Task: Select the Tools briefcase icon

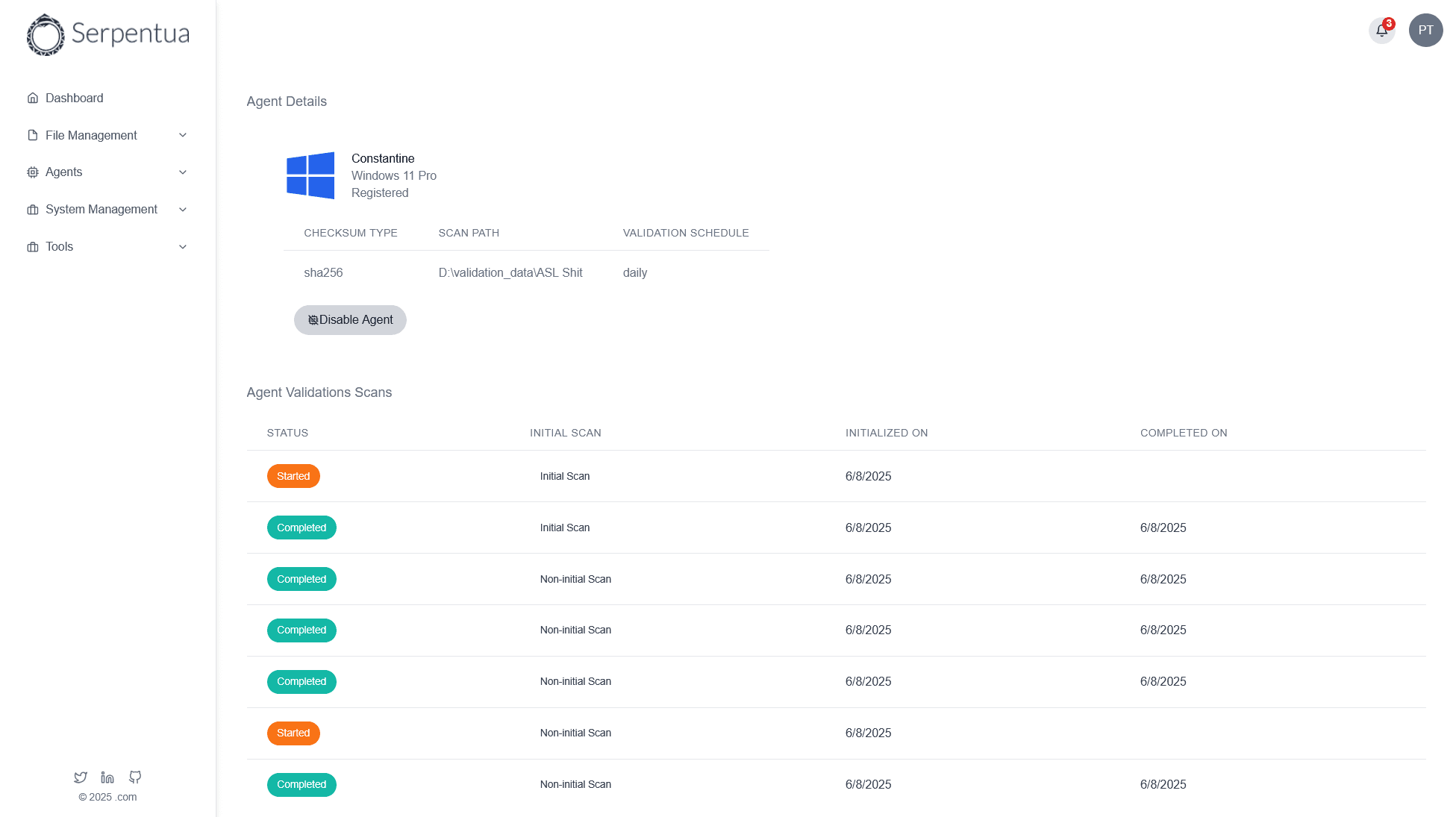Action: tap(32, 246)
